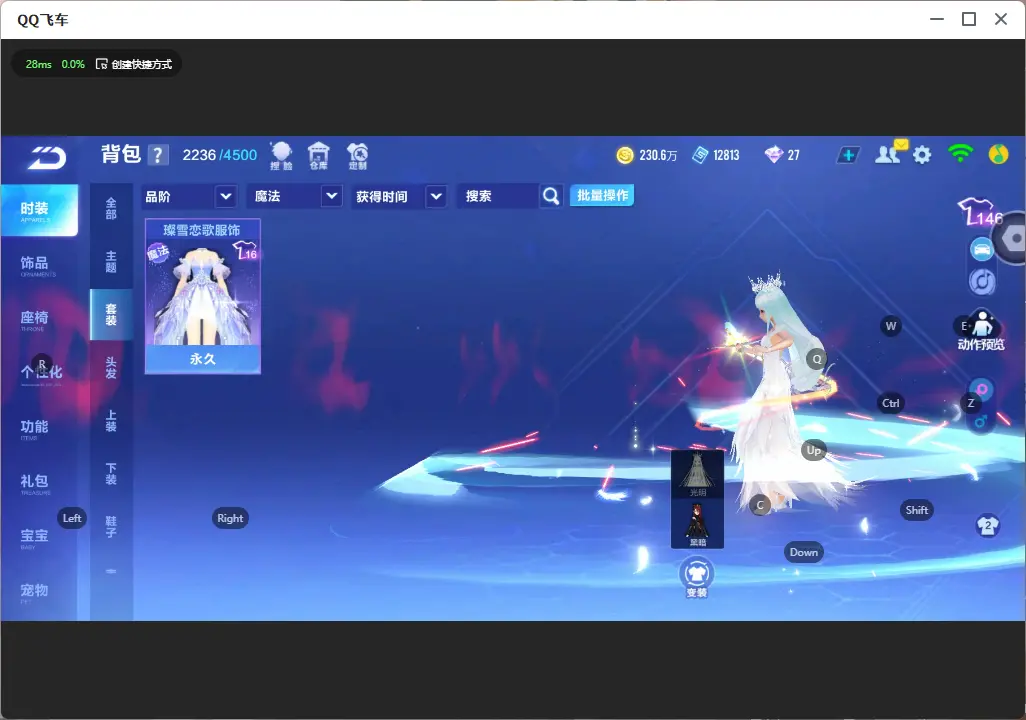Click the 搜索 search input field
The height and width of the screenshot is (720, 1026).
coord(499,196)
